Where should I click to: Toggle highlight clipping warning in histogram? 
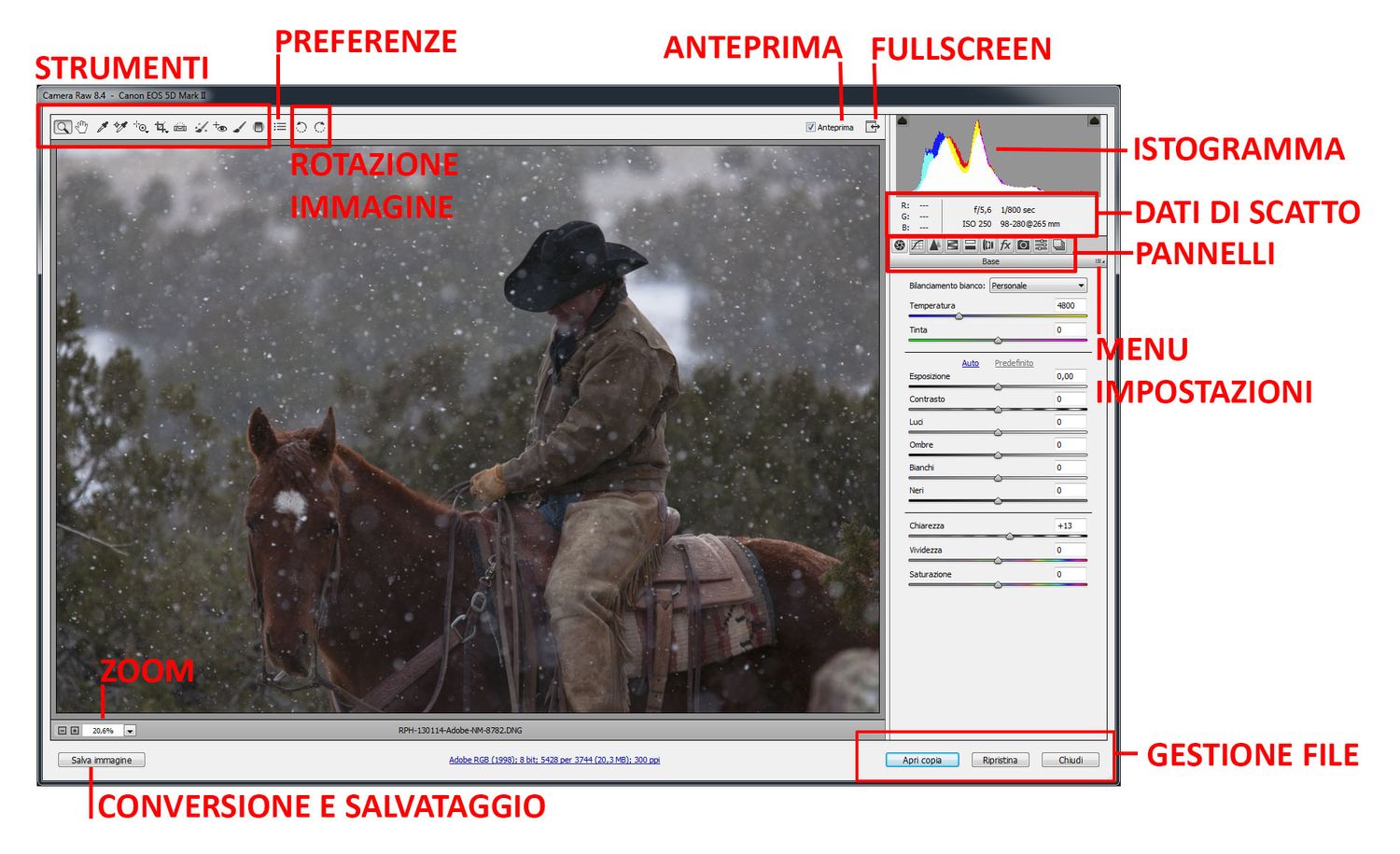point(1093,120)
